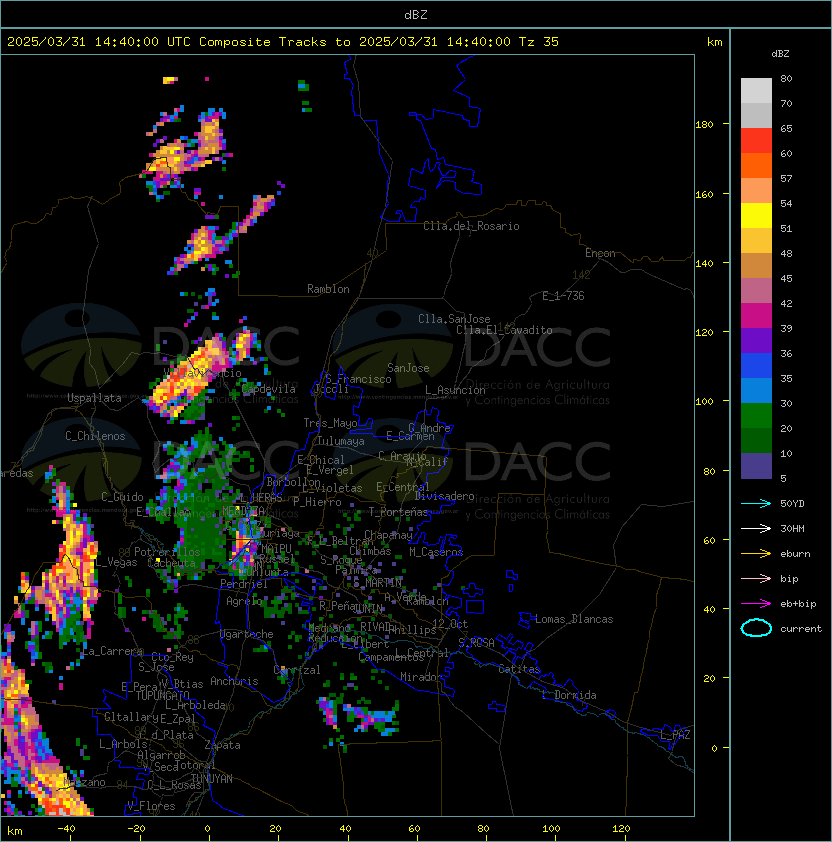Click the 'Ramblon' label near the boundary line
This screenshot has width=832, height=842.
(328, 289)
